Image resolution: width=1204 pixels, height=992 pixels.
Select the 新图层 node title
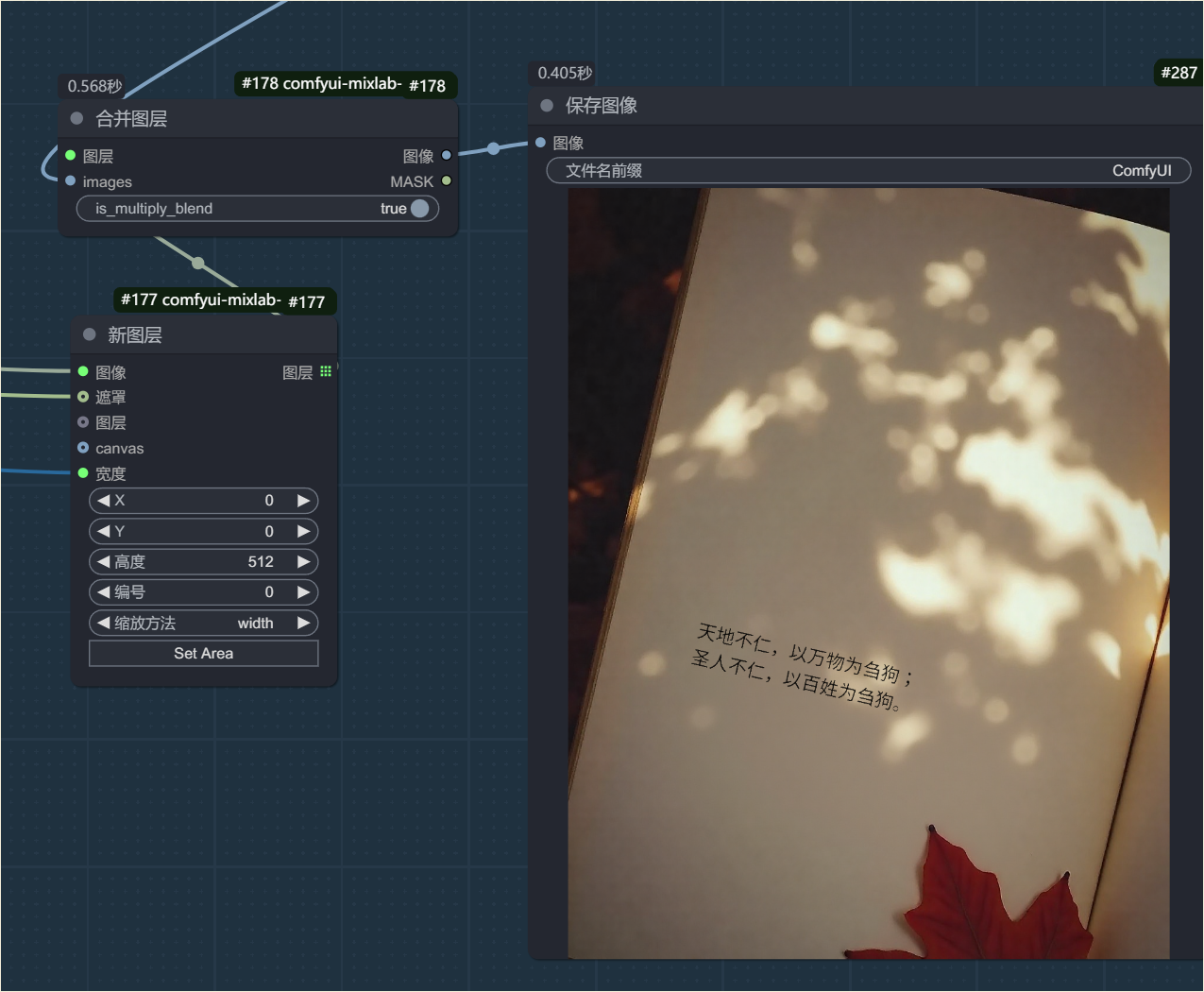click(x=135, y=334)
